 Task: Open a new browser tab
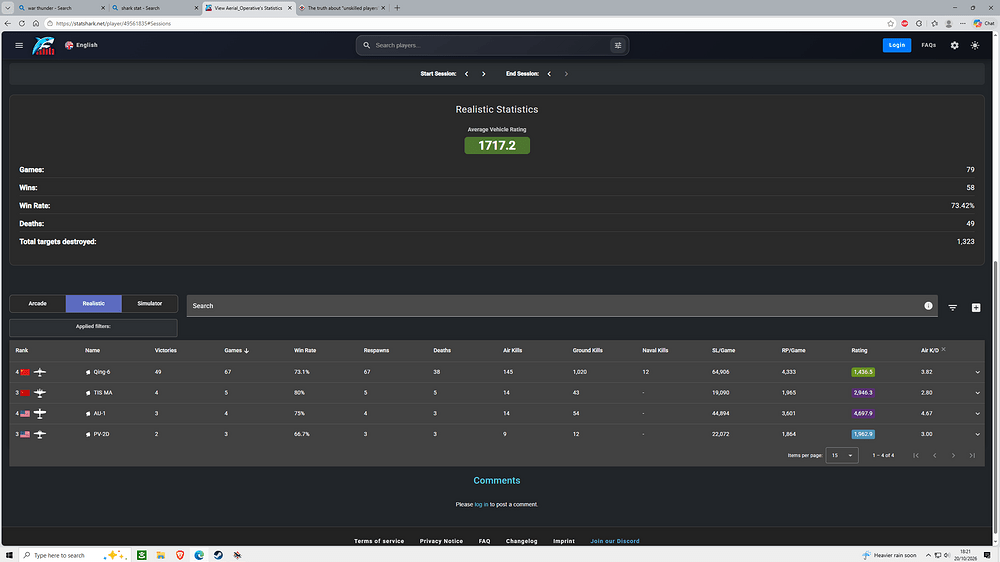point(397,8)
